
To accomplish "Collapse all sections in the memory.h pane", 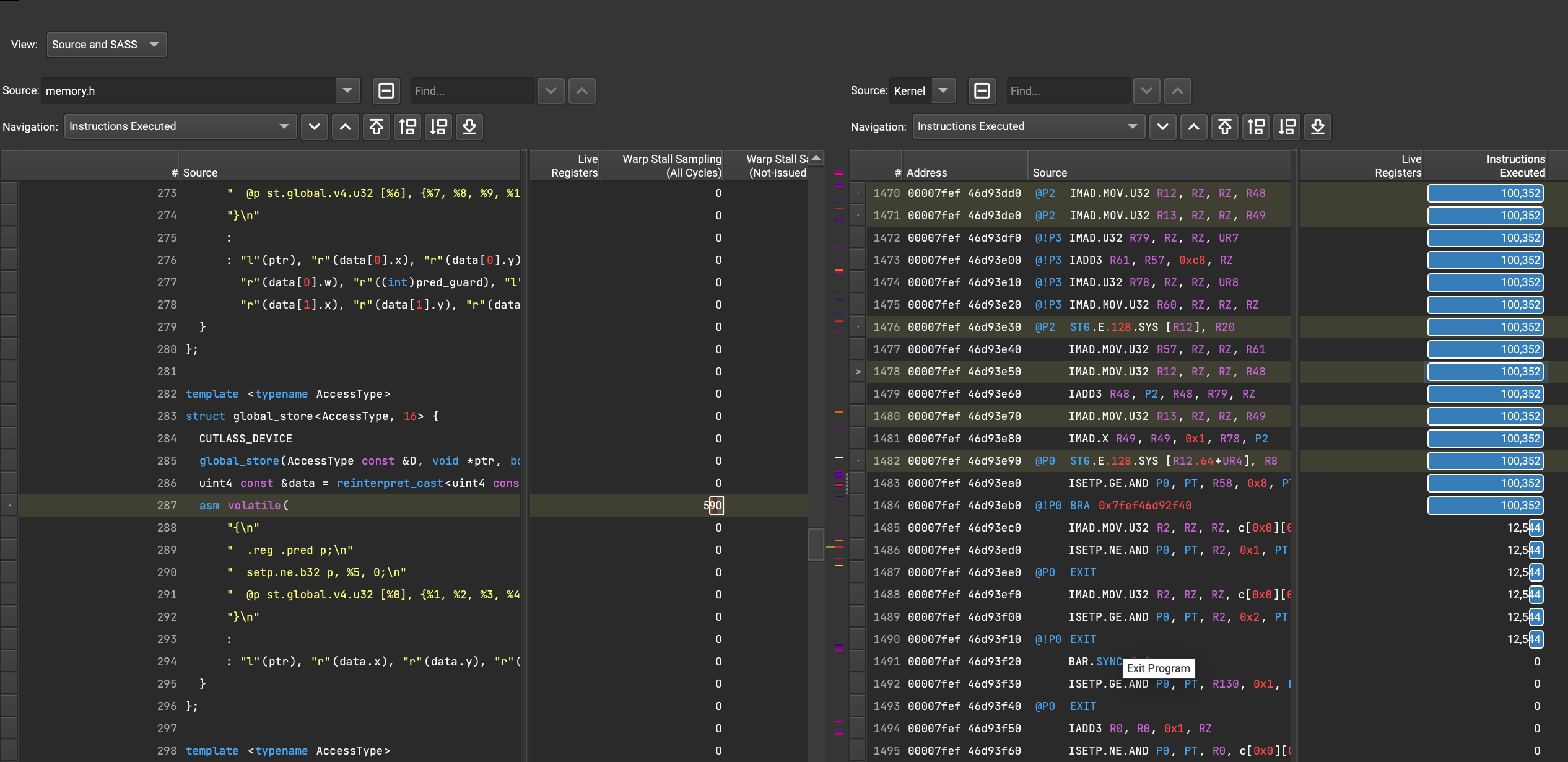I will [386, 91].
